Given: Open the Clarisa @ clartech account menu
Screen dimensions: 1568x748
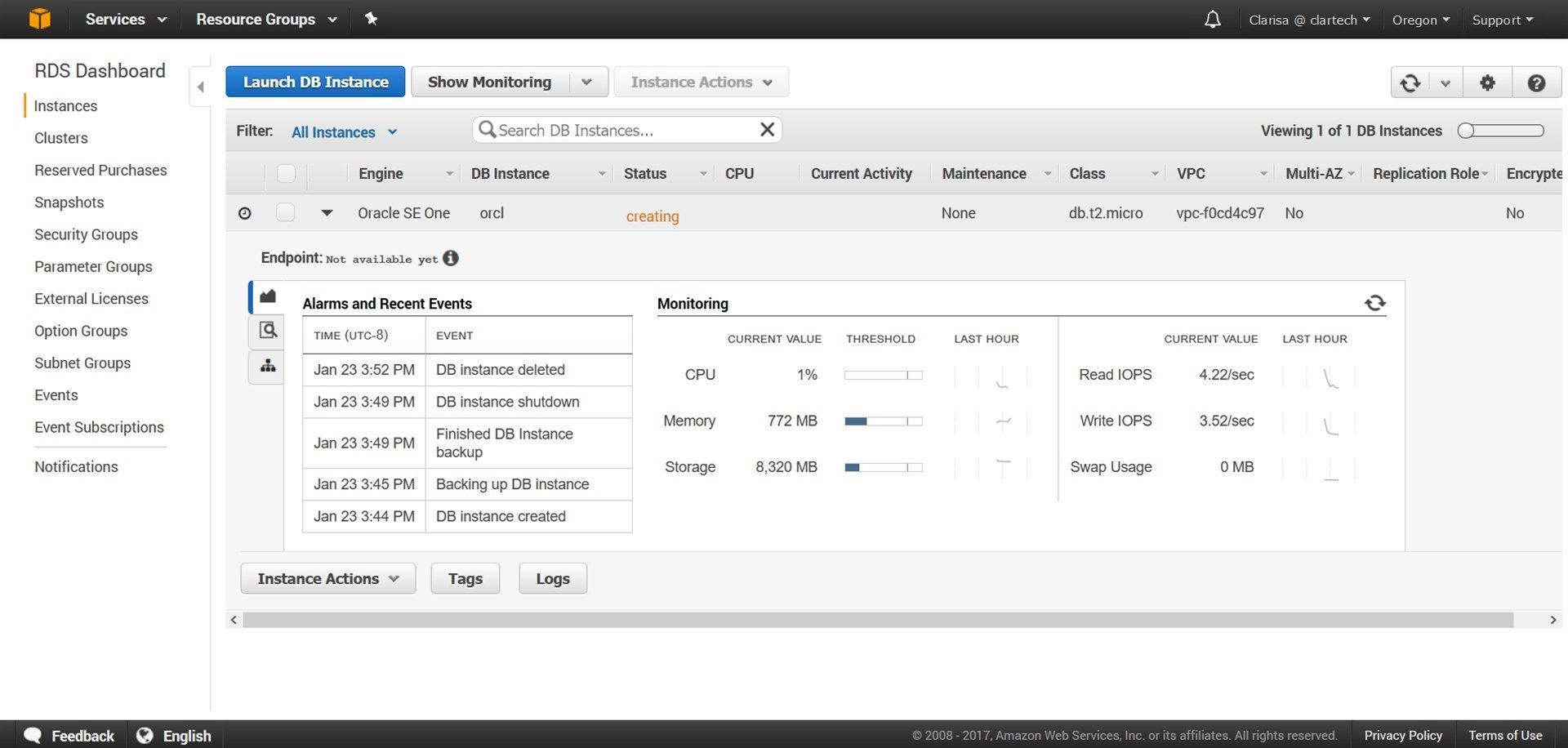Looking at the screenshot, I should pyautogui.click(x=1309, y=20).
